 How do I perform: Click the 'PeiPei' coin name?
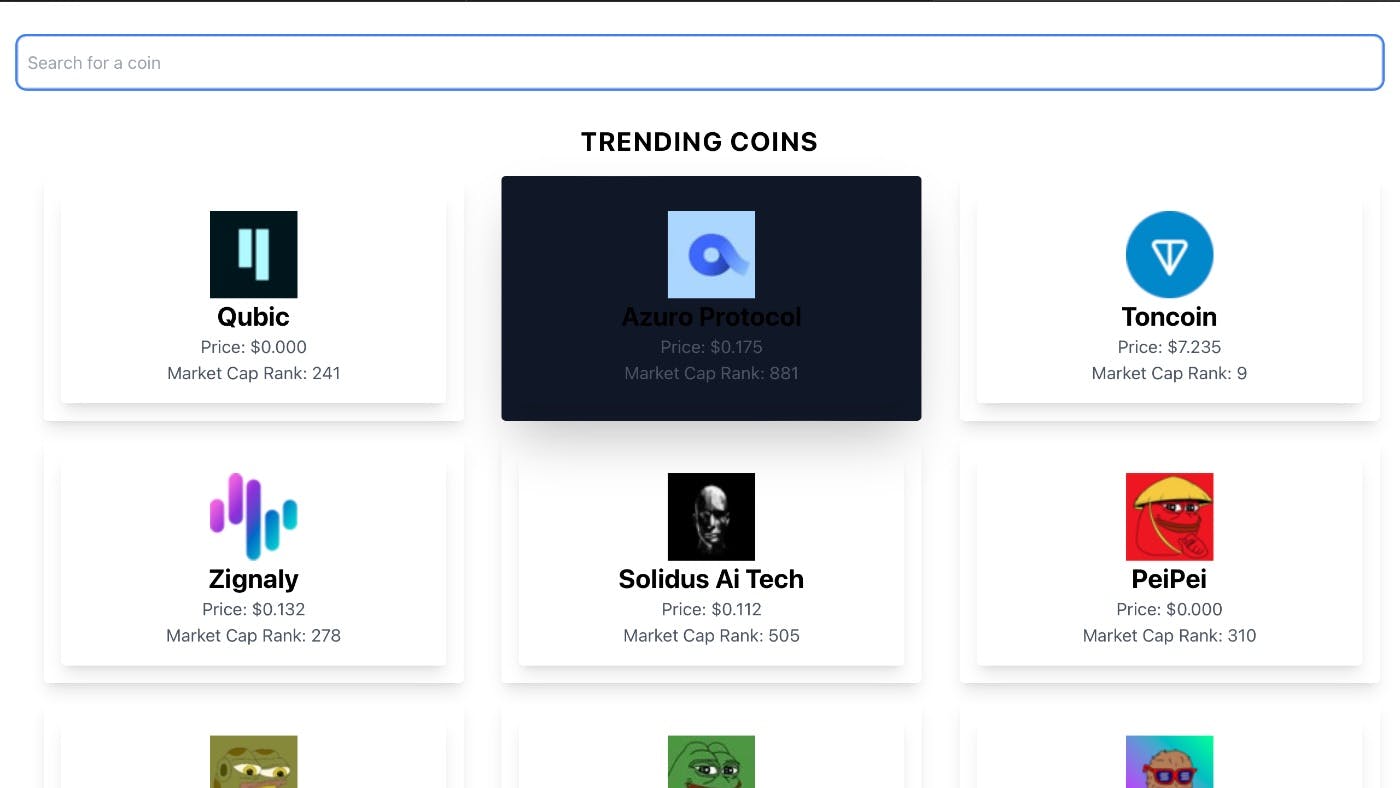coord(1169,578)
